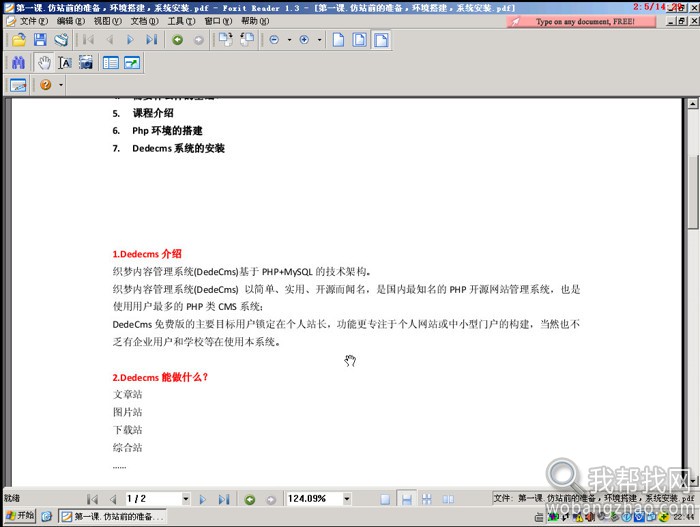Click green Previous View arrow in status bar
This screenshot has height=527, width=700.
tap(250, 500)
